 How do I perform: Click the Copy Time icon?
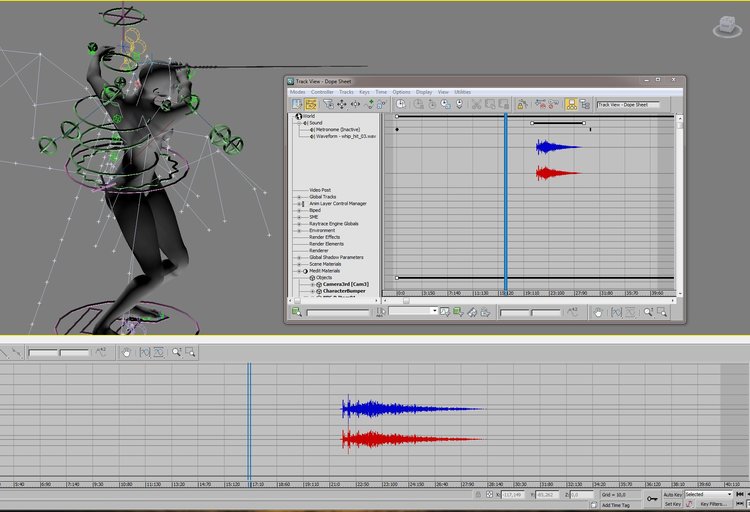tap(490, 104)
